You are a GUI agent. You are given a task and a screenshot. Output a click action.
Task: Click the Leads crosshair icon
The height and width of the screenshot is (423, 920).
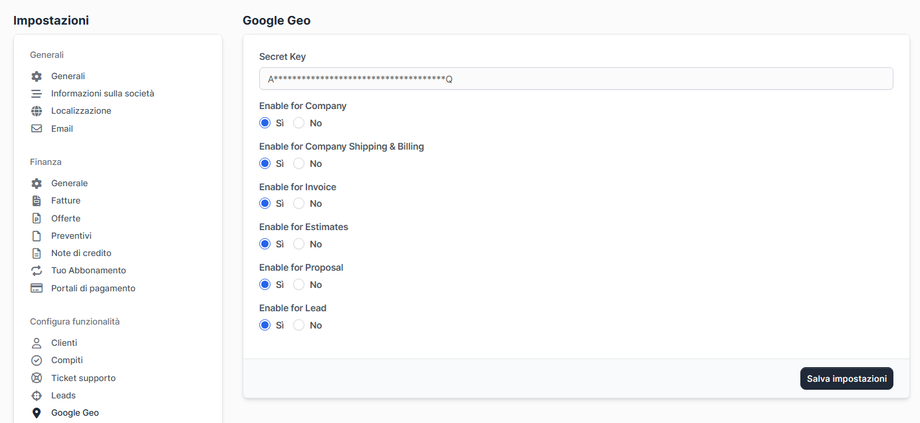pyautogui.click(x=37, y=396)
